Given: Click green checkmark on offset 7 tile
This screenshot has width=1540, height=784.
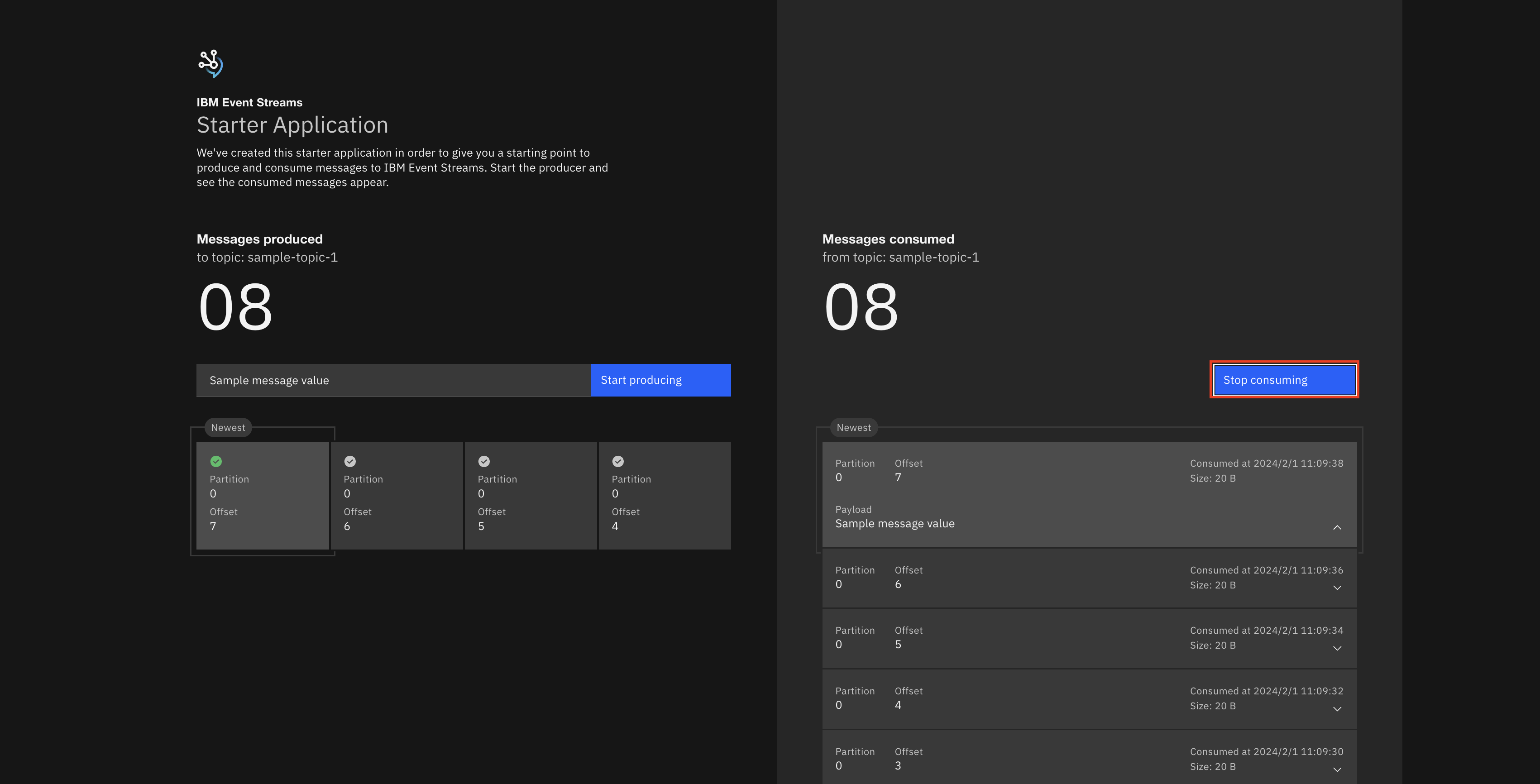Looking at the screenshot, I should (216, 461).
